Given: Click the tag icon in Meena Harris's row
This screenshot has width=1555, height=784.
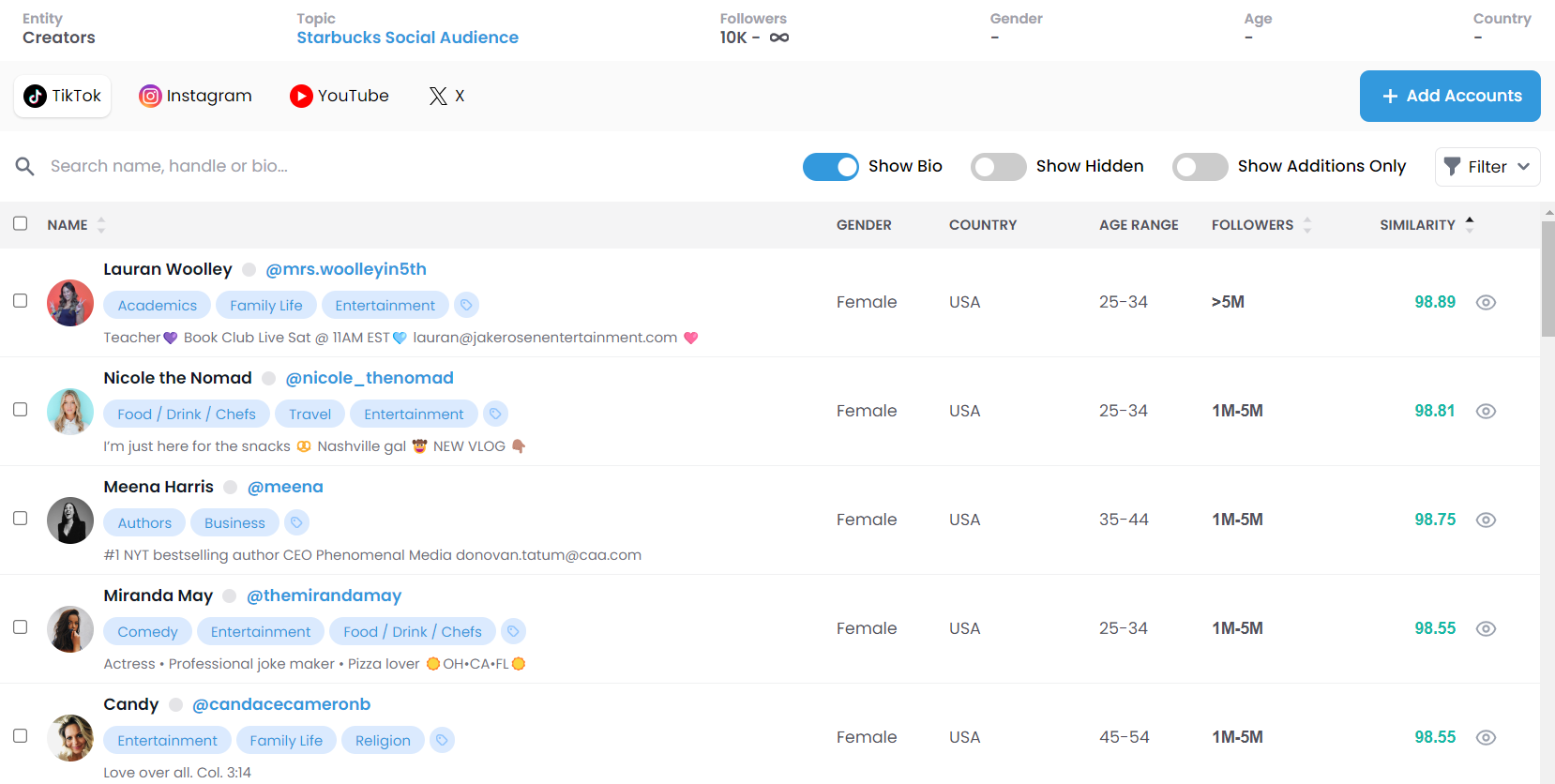Looking at the screenshot, I should click(x=296, y=522).
